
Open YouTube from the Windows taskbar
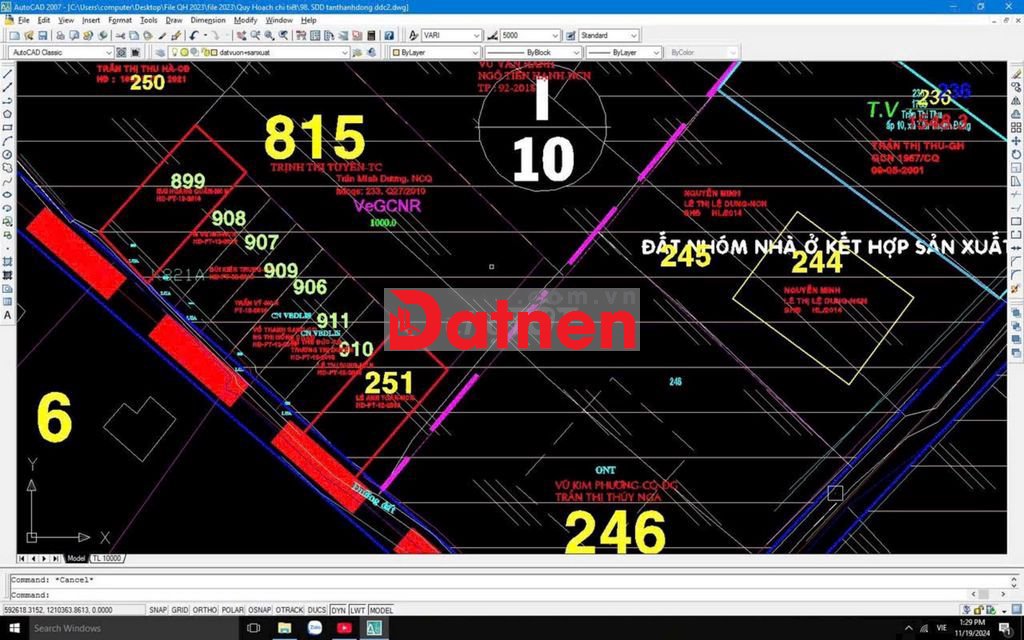tap(345, 628)
